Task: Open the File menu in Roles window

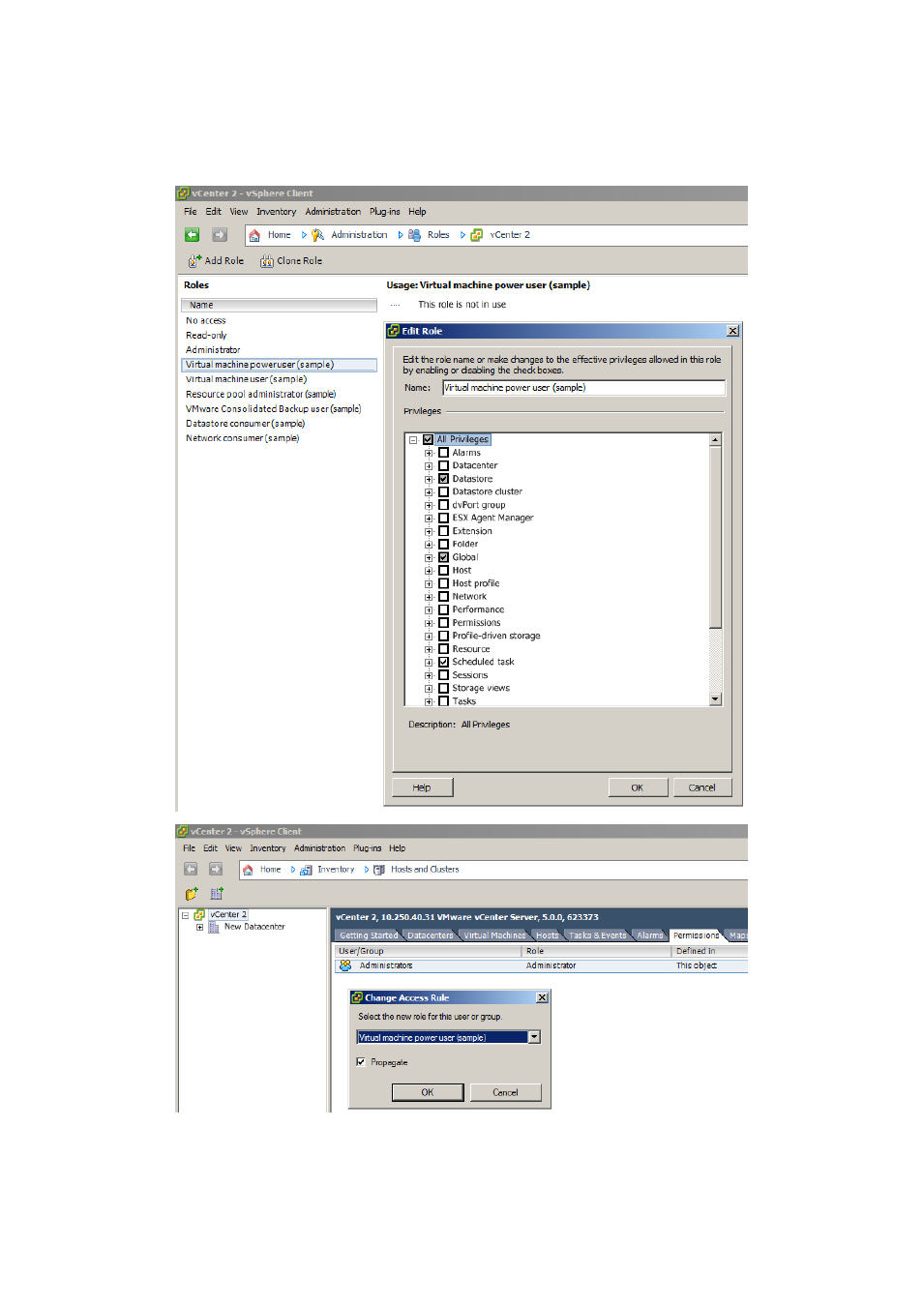Action: [191, 212]
